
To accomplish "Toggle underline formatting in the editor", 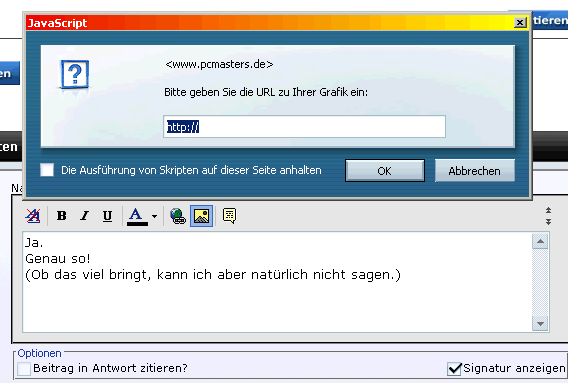I will 107,216.
